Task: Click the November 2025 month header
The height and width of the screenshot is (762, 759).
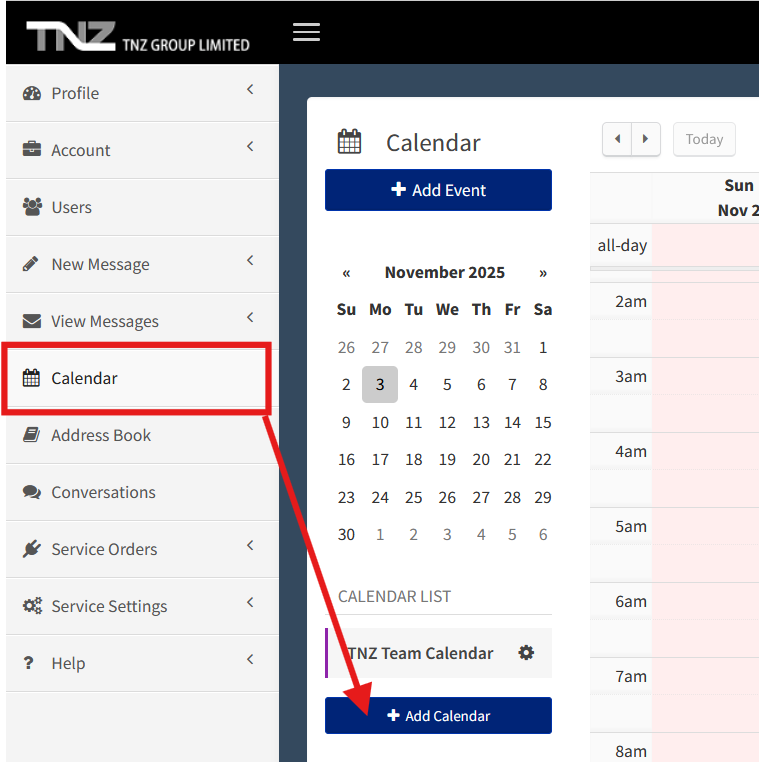Action: (x=445, y=272)
